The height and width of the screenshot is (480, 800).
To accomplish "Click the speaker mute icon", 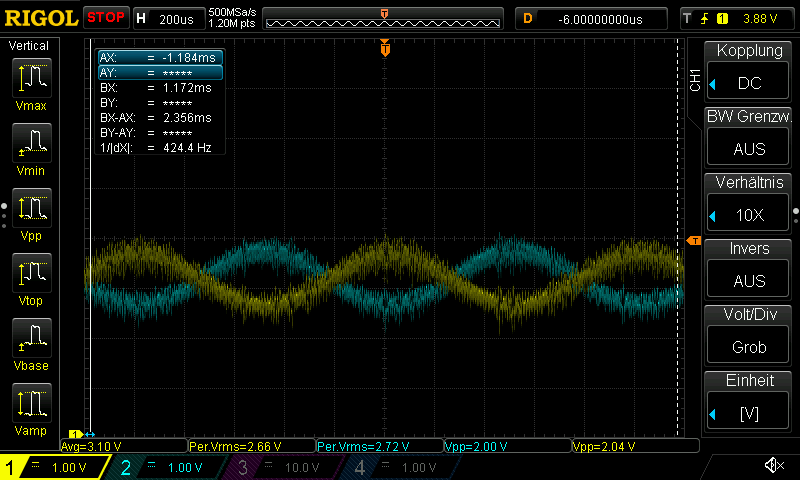I will coord(773,466).
